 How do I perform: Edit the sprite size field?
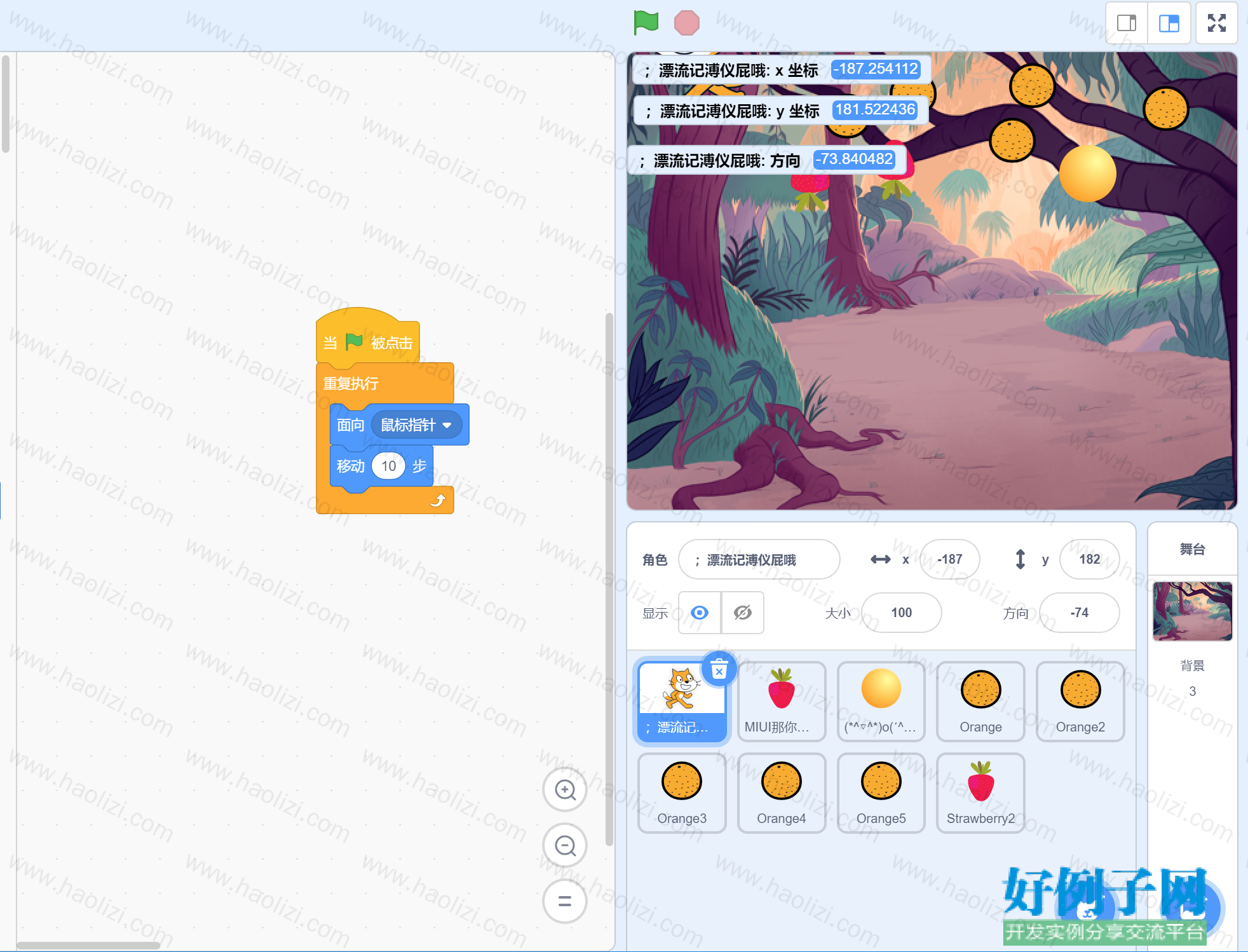(901, 613)
